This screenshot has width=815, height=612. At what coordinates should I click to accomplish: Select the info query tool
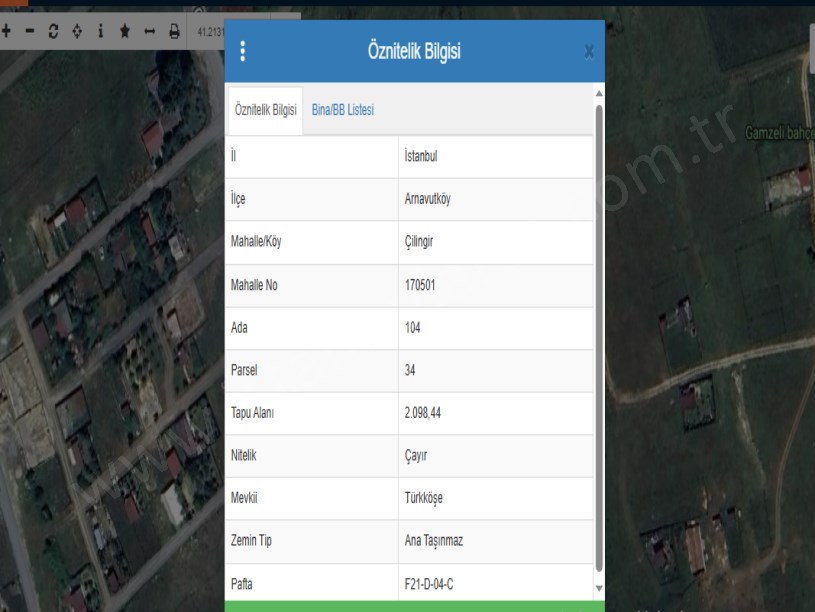tap(100, 31)
